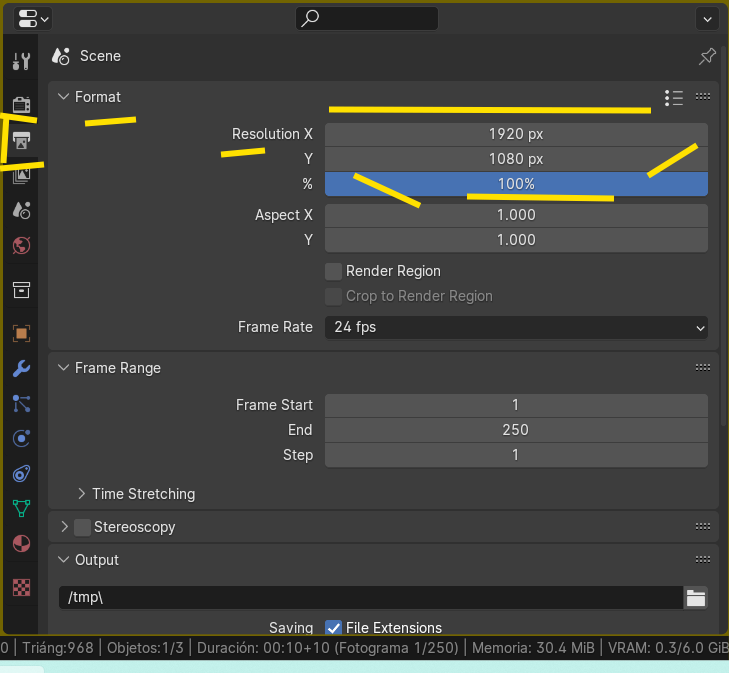Browse for output folder with folder icon
The height and width of the screenshot is (673, 729).
[x=696, y=598]
